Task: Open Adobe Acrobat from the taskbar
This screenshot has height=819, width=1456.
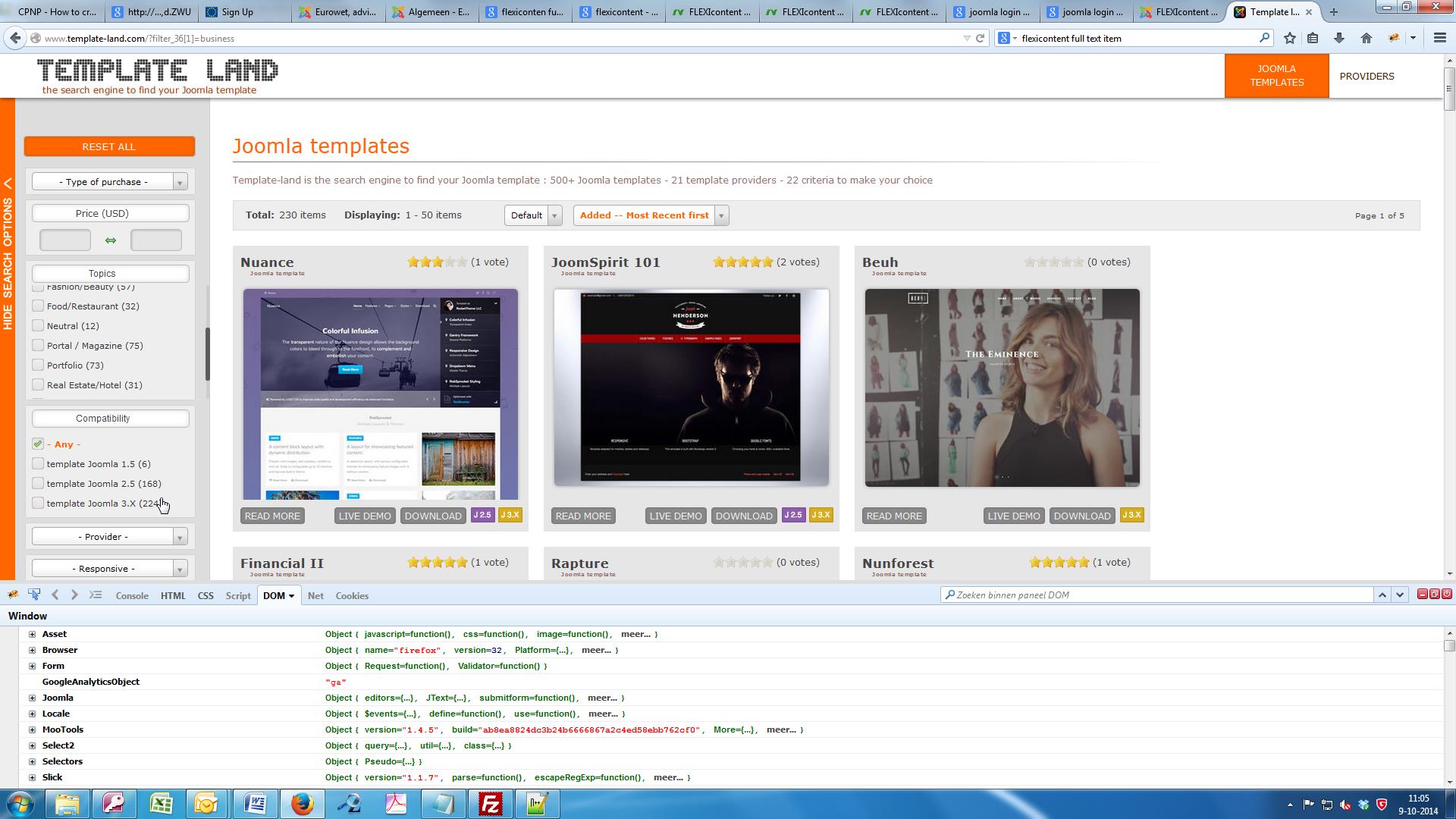Action: 396,804
